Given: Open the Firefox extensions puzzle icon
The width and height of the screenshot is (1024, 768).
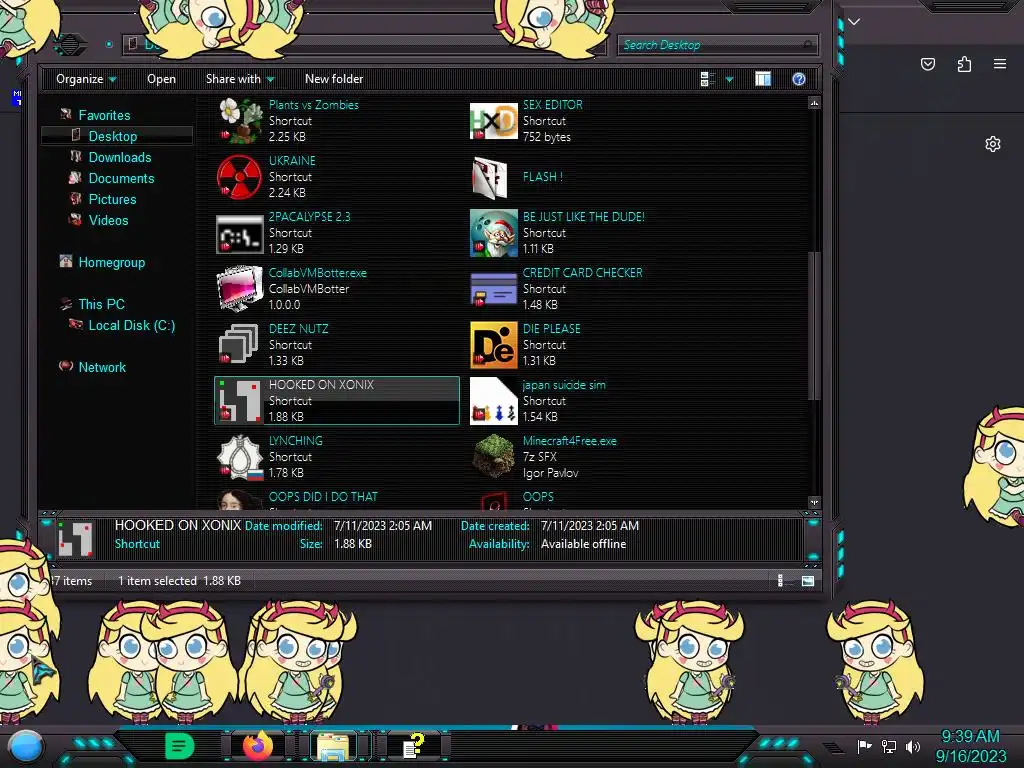Looking at the screenshot, I should [x=964, y=64].
